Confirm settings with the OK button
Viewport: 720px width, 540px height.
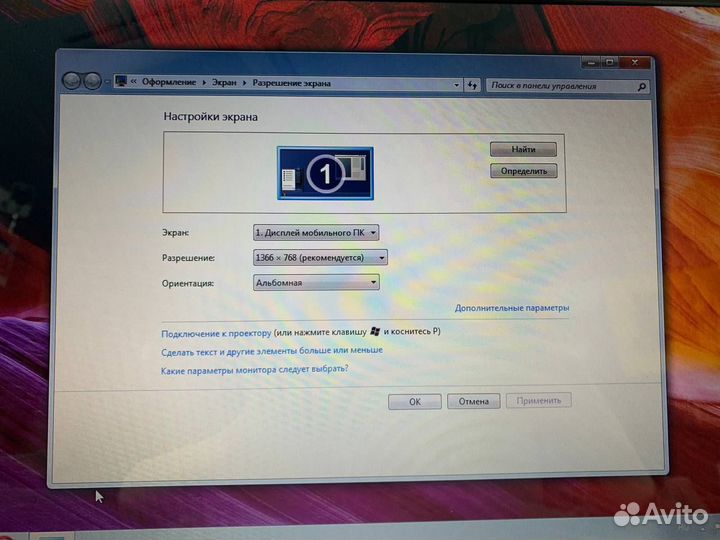point(414,401)
